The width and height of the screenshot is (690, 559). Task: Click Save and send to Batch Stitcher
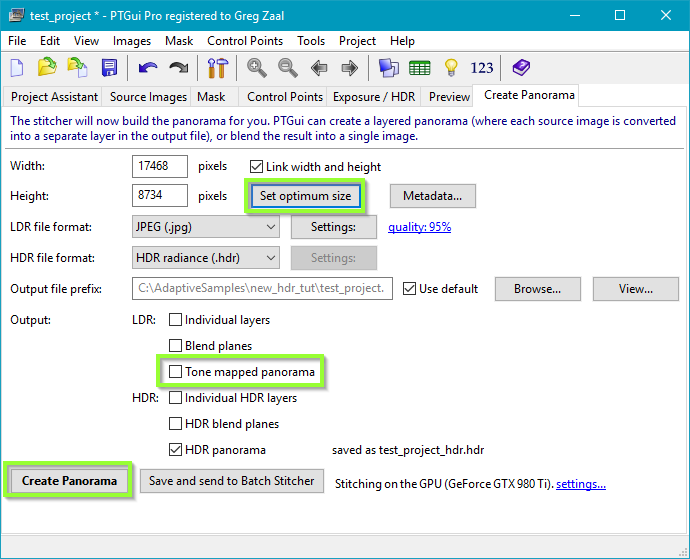point(232,481)
